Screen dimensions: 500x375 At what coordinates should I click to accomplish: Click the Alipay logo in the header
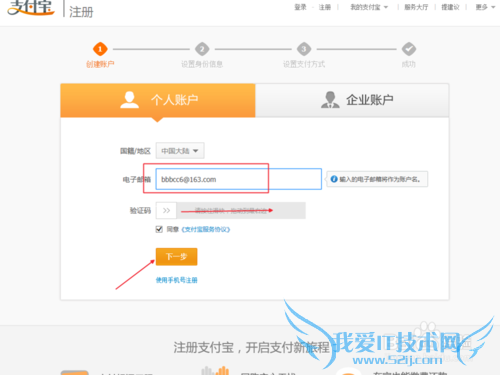(31, 7)
